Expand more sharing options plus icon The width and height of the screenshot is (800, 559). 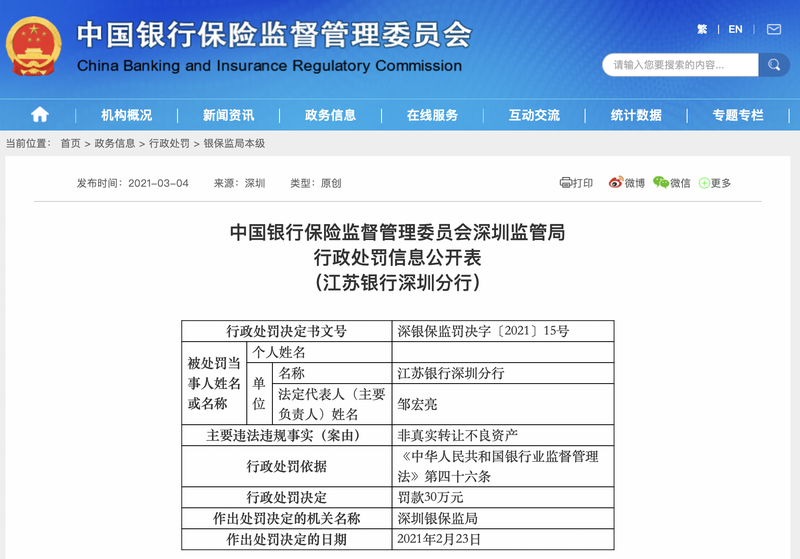[704, 184]
